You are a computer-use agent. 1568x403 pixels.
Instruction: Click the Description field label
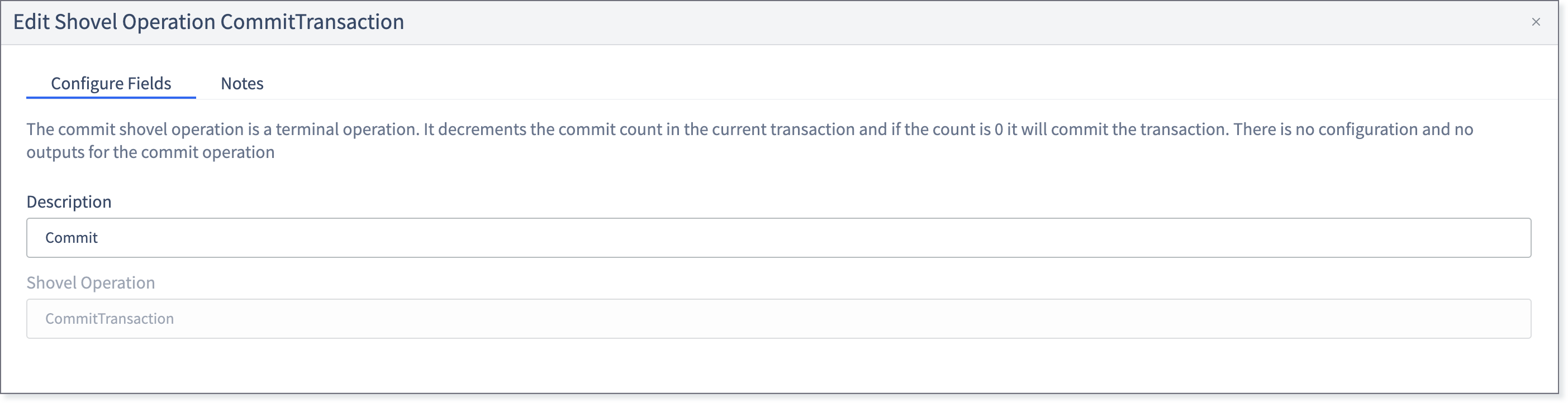pyautogui.click(x=69, y=202)
